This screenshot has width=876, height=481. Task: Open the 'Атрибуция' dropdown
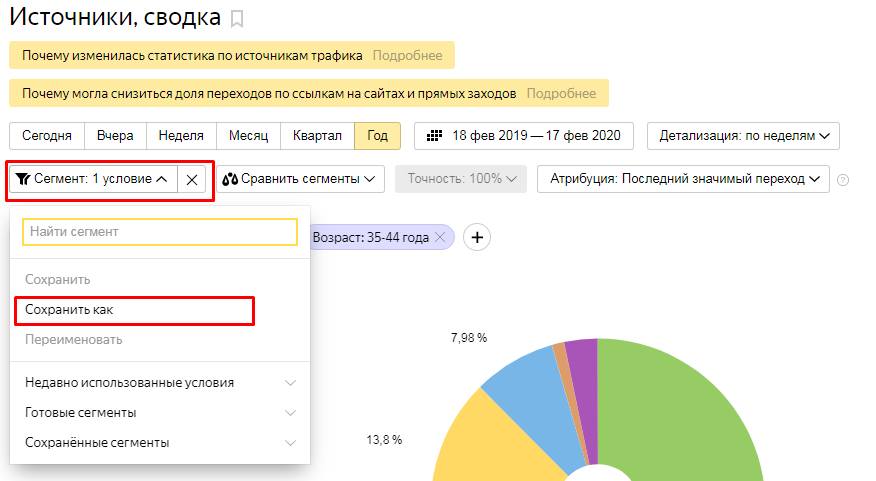coord(683,179)
